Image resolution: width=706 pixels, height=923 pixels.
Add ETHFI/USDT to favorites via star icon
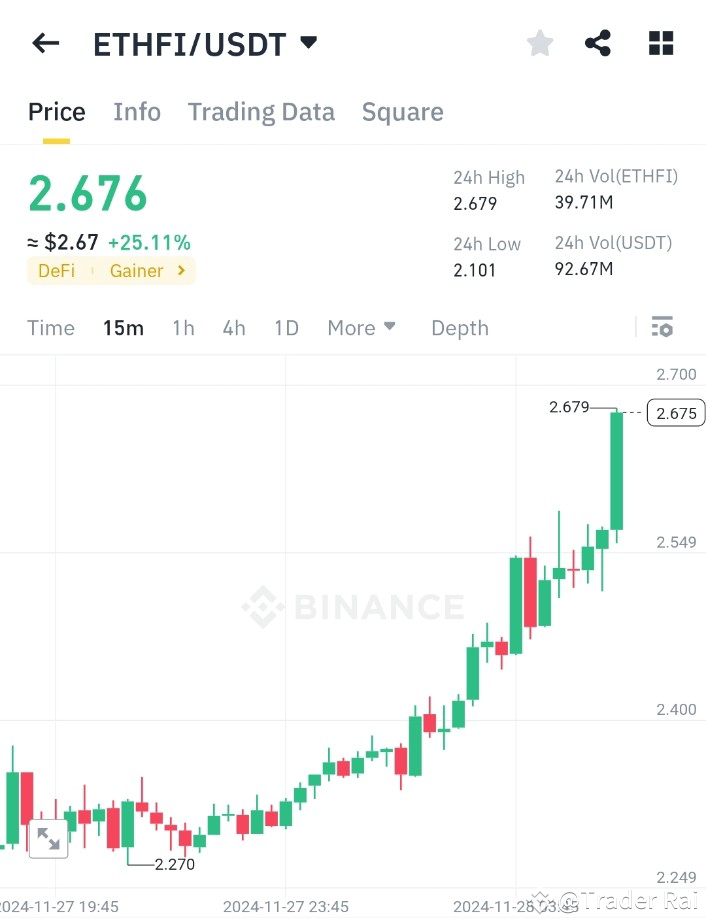click(539, 43)
